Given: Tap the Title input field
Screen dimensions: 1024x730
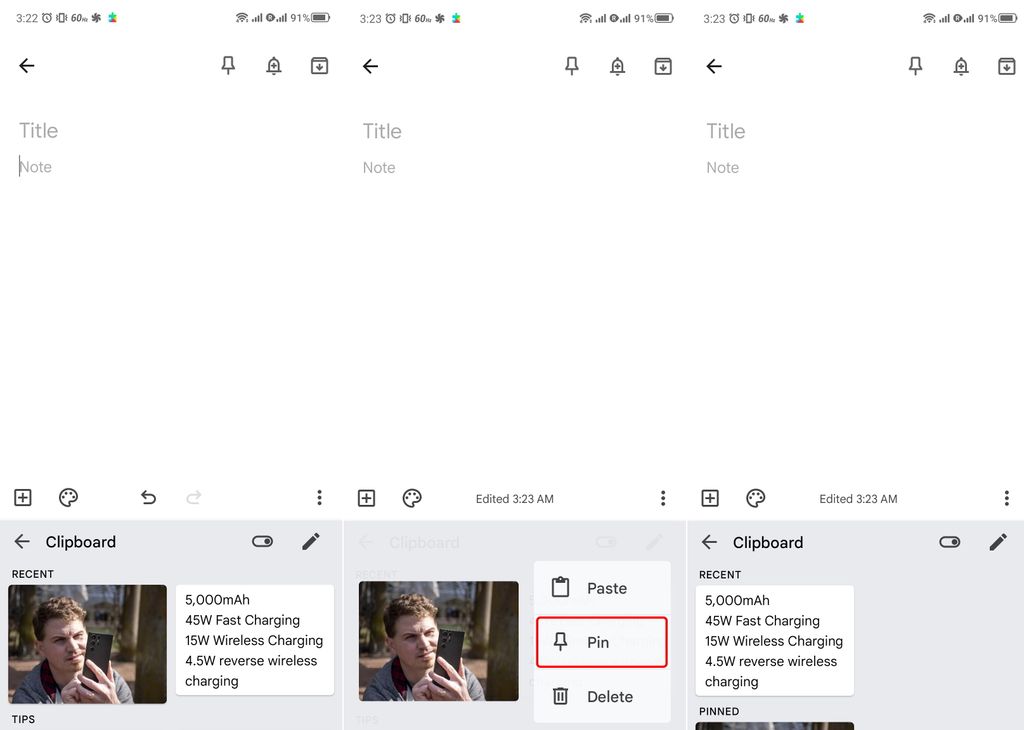Looking at the screenshot, I should click(38, 130).
